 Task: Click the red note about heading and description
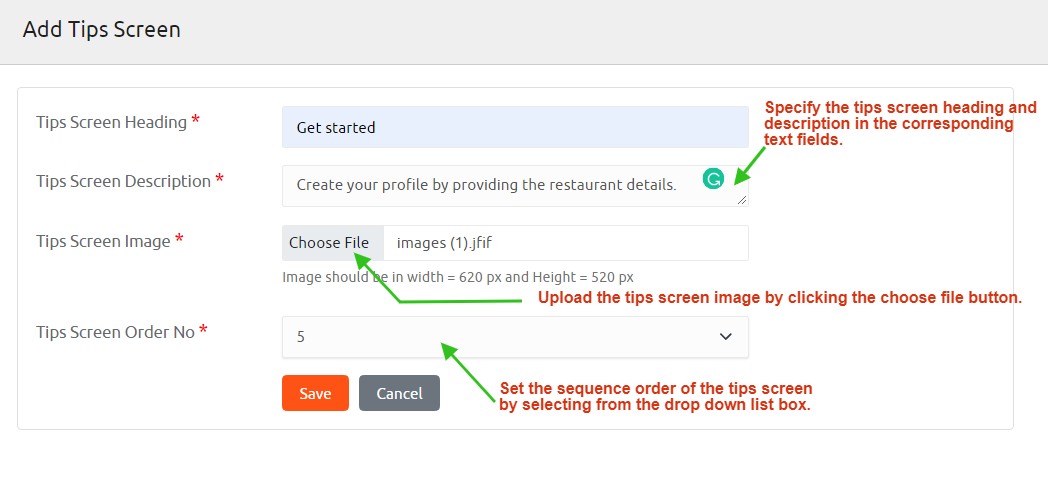tap(900, 124)
